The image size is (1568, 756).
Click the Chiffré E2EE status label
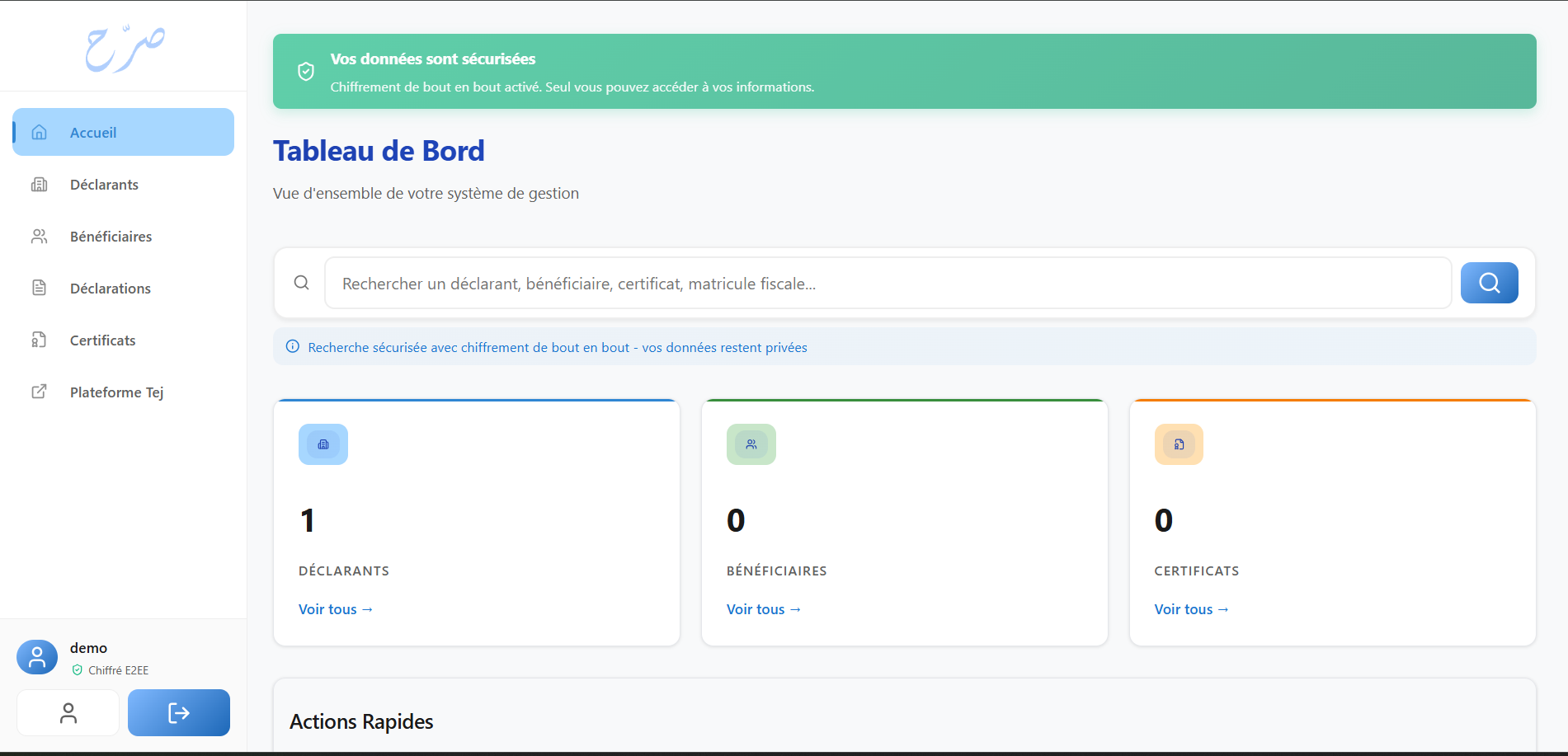coord(119,670)
